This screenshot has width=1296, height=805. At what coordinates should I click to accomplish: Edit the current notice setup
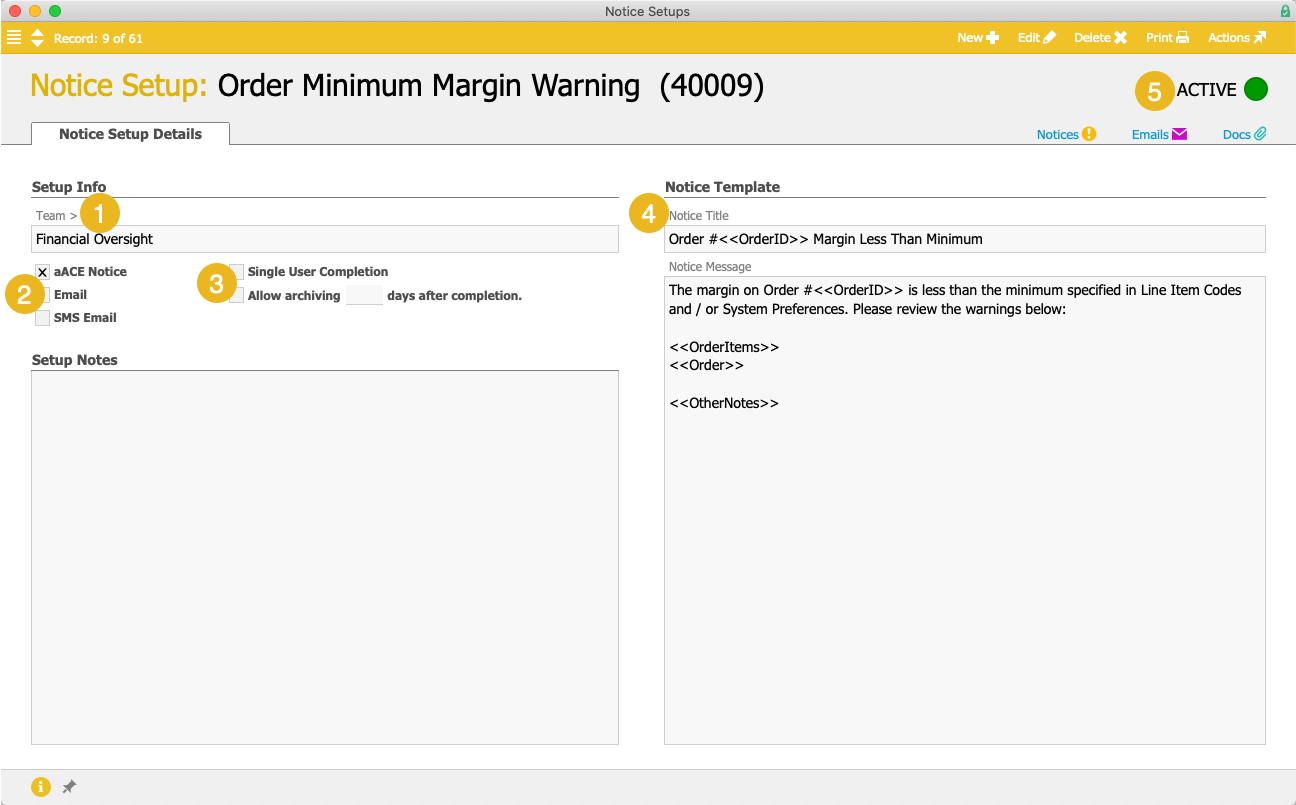click(x=1037, y=38)
